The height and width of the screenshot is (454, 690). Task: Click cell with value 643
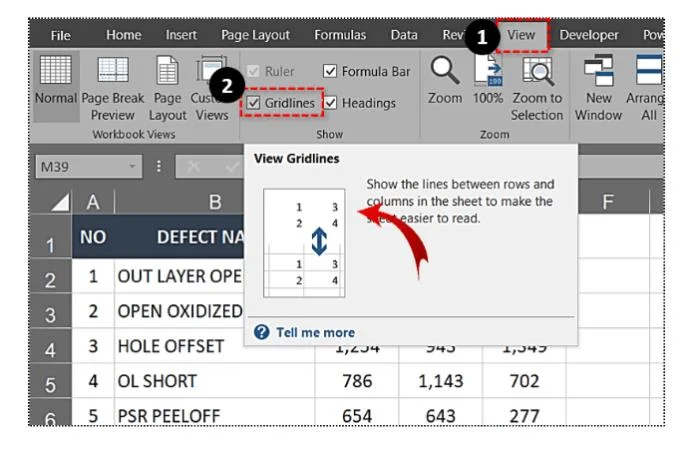440,413
